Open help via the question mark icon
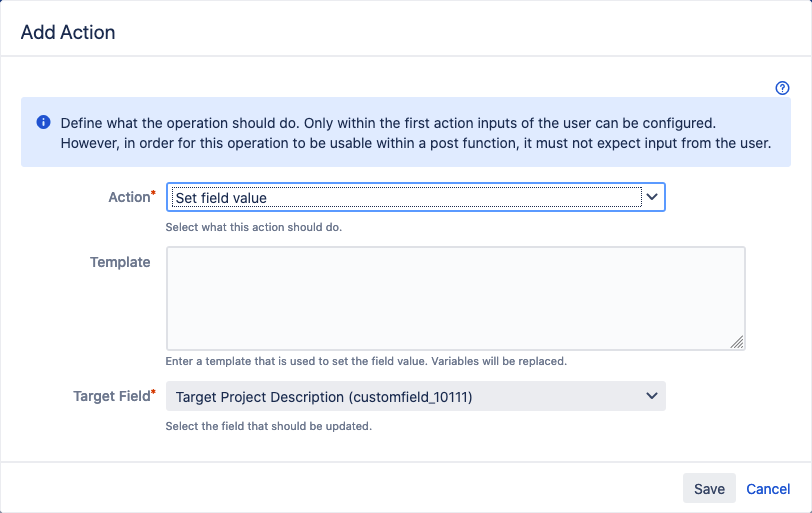Viewport: 812px width, 513px height. [x=782, y=88]
